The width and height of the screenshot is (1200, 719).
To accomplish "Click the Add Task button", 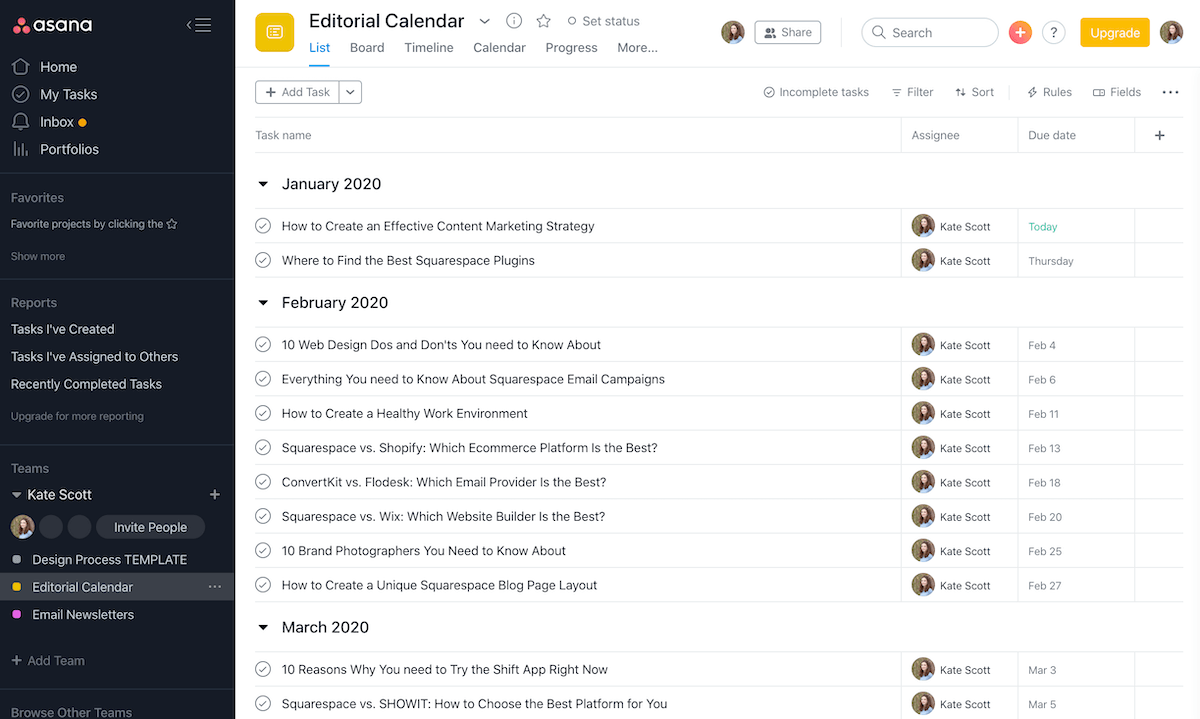I will pos(298,92).
